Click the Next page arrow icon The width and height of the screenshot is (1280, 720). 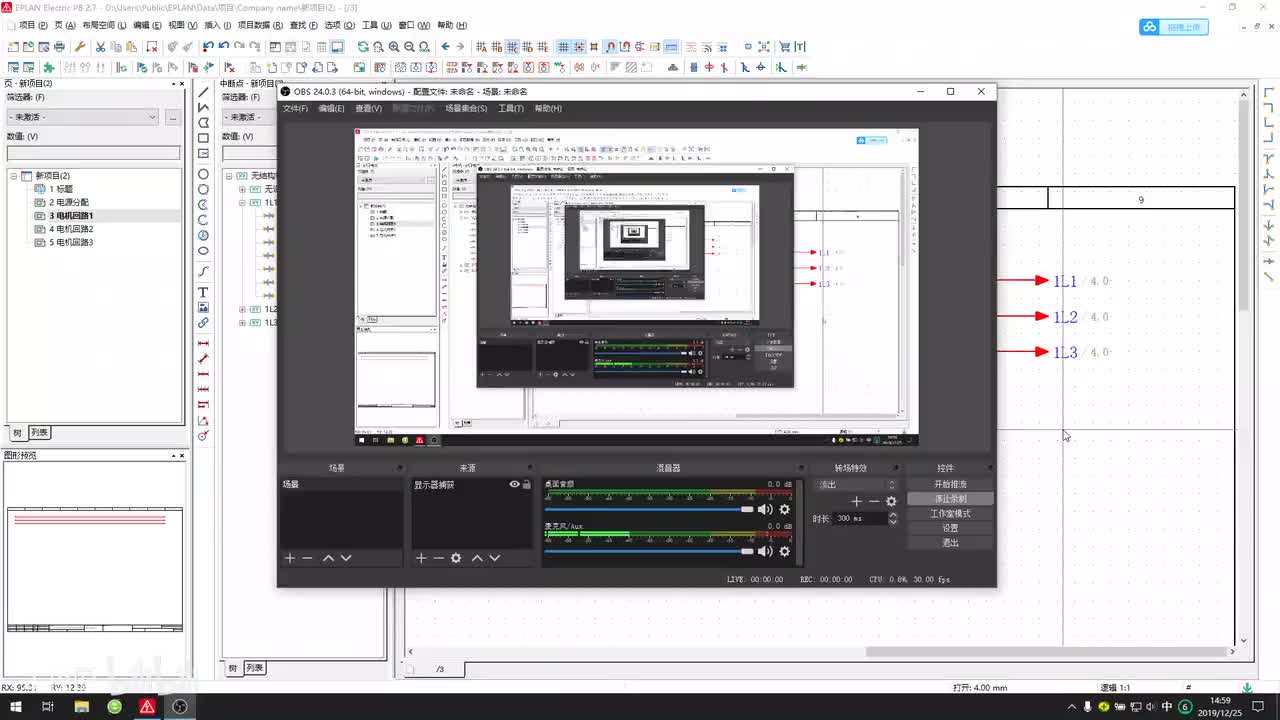point(460,47)
